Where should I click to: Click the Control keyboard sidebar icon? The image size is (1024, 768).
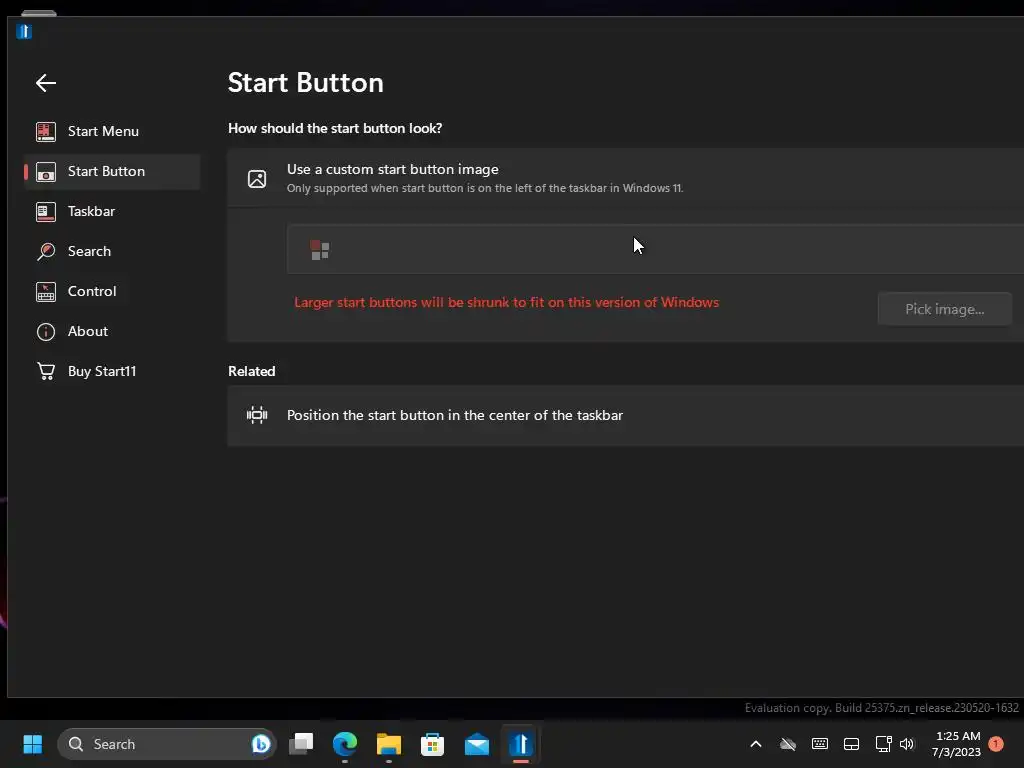[x=46, y=292]
